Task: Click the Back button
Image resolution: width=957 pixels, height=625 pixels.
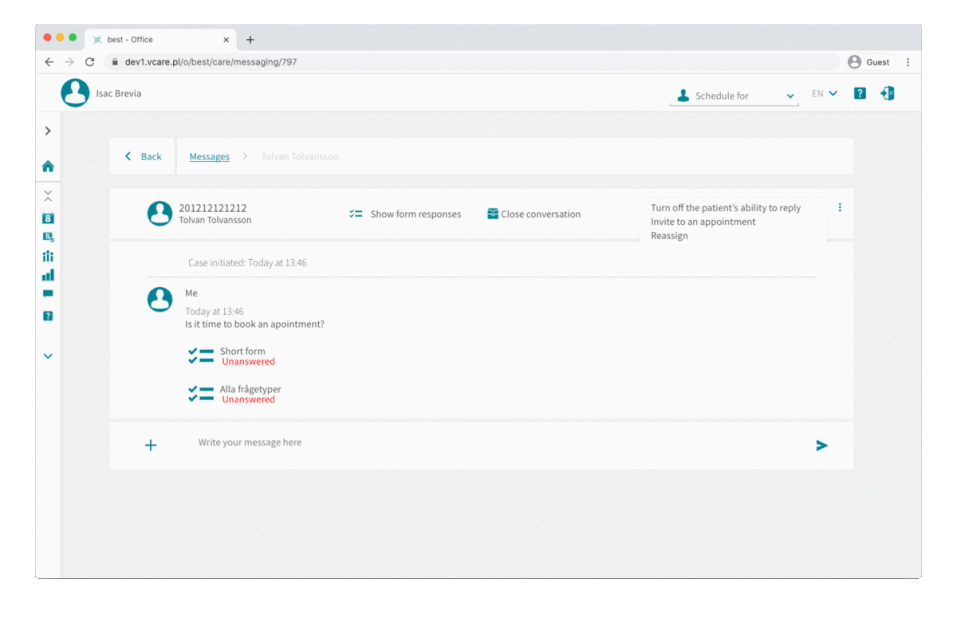Action: tap(143, 157)
